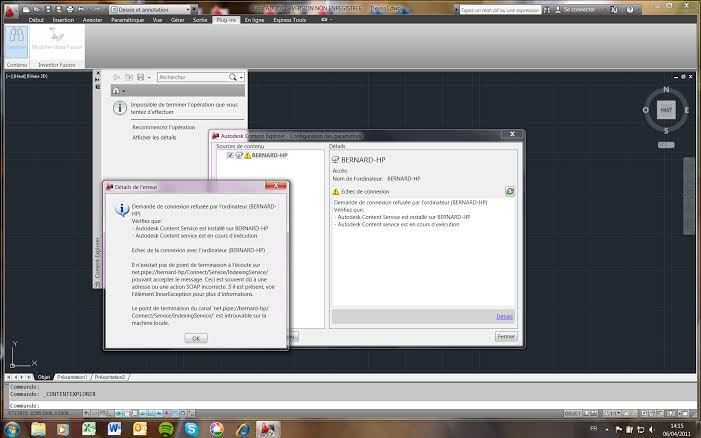
Task: Click the Fermer button
Action: (x=506, y=337)
